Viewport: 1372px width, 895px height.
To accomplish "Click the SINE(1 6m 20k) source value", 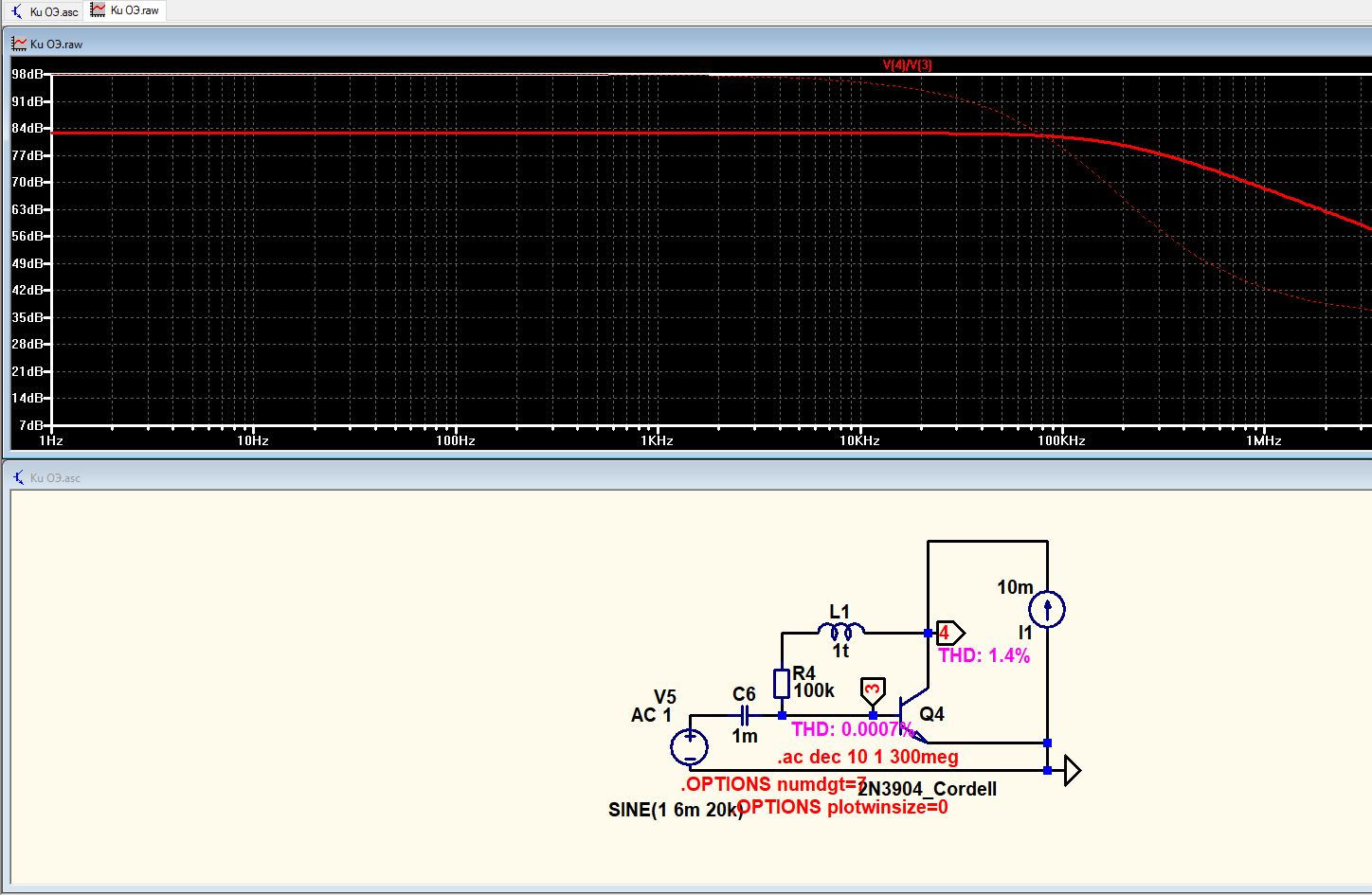I will tap(676, 810).
